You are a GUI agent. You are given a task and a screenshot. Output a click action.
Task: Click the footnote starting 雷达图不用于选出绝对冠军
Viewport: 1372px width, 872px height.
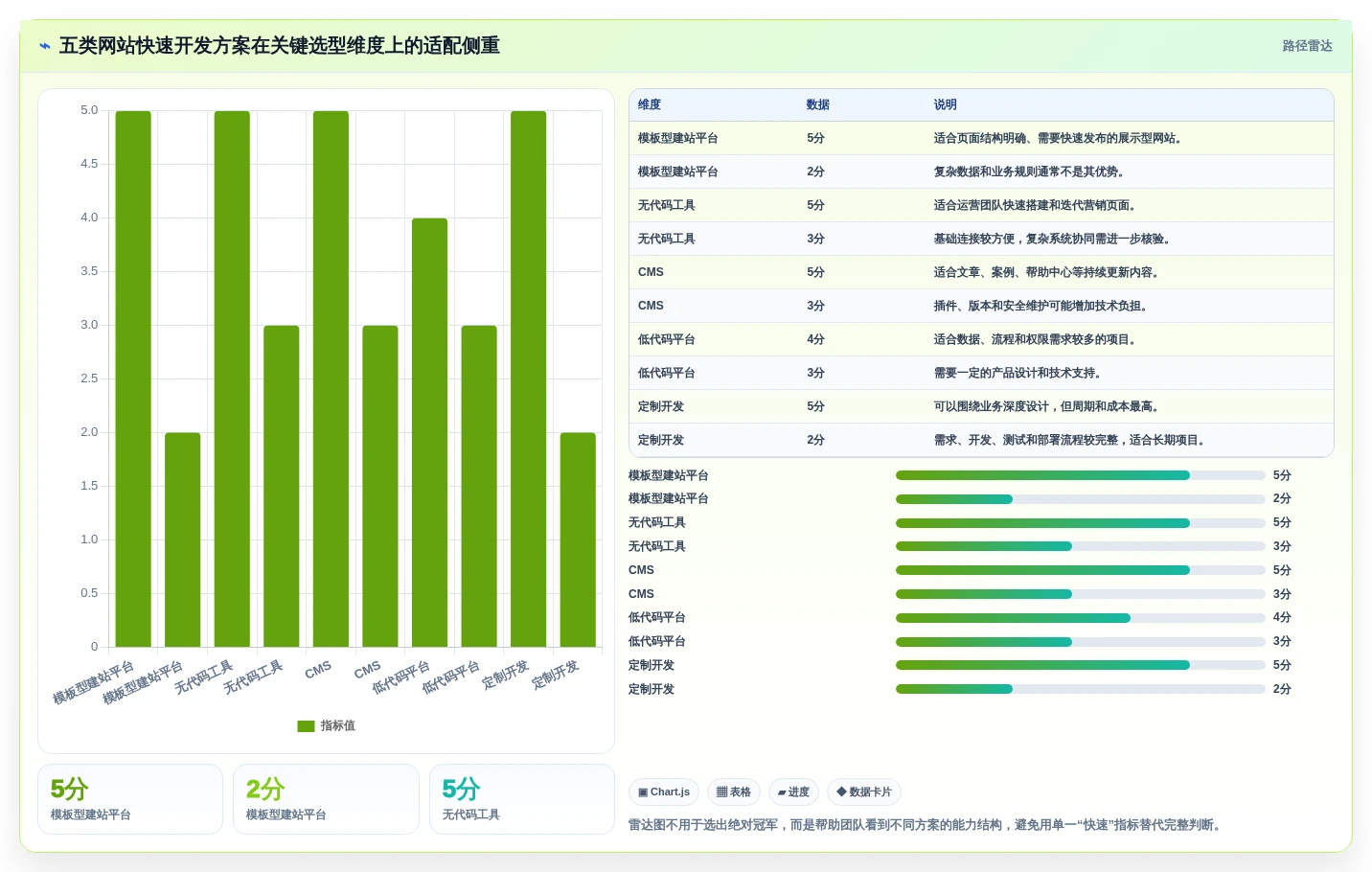tap(926, 825)
